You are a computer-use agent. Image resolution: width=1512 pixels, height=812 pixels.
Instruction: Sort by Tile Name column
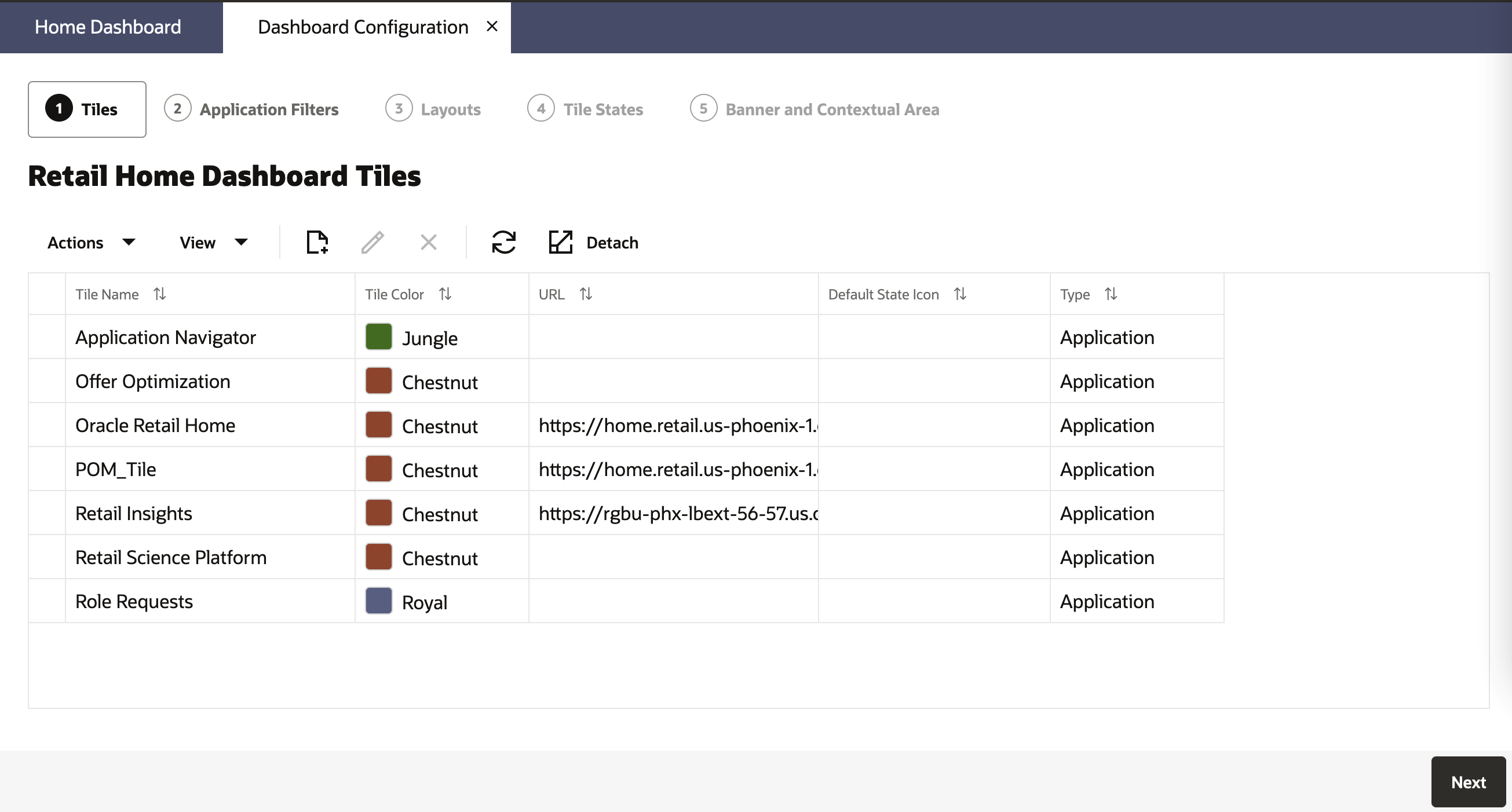click(x=160, y=294)
